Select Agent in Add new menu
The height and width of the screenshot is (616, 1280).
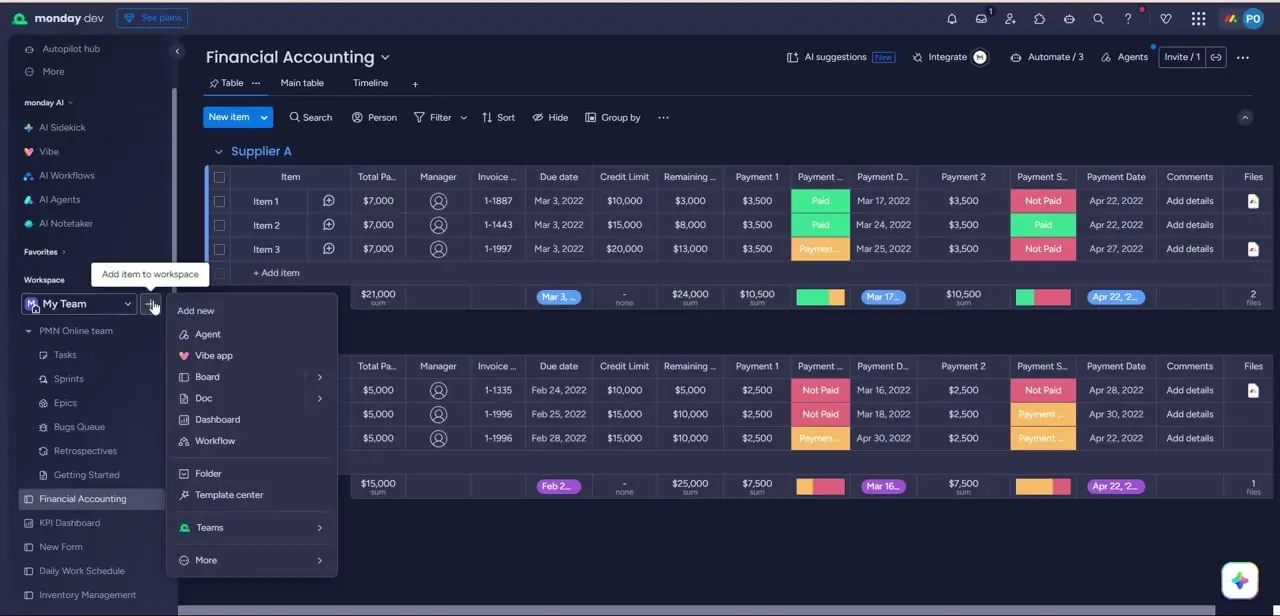pos(251,334)
